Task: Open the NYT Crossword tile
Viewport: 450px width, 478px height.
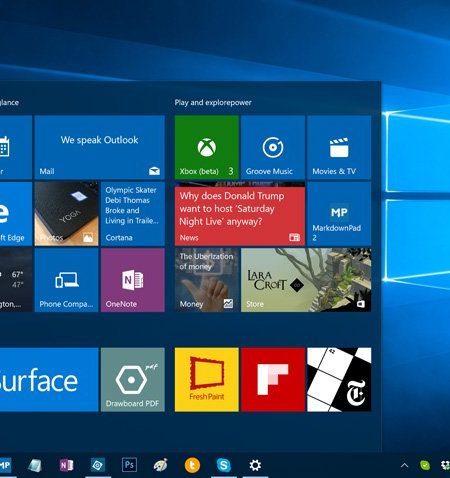Action: click(339, 380)
